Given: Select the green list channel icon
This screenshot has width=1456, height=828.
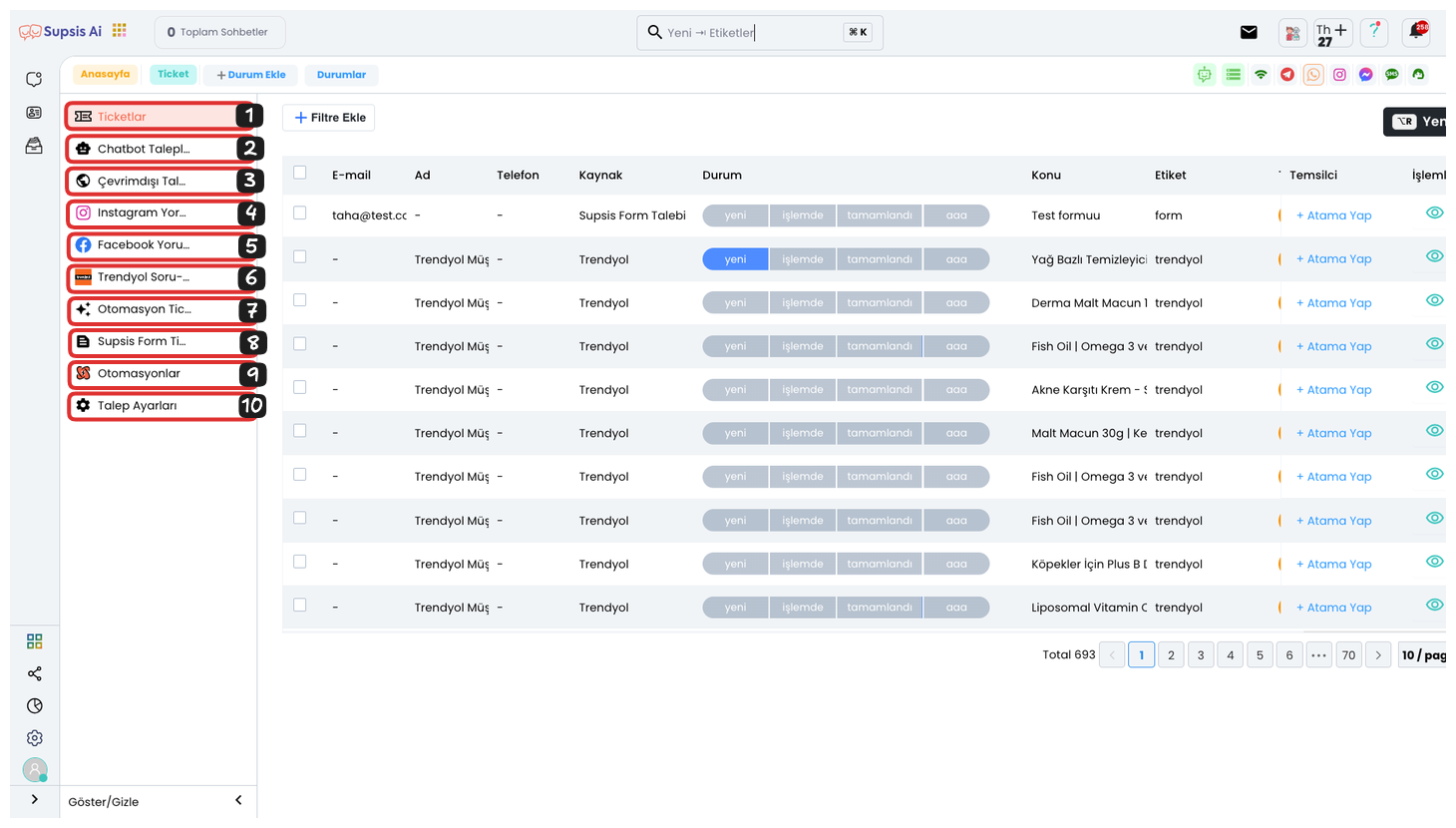Looking at the screenshot, I should point(1234,75).
